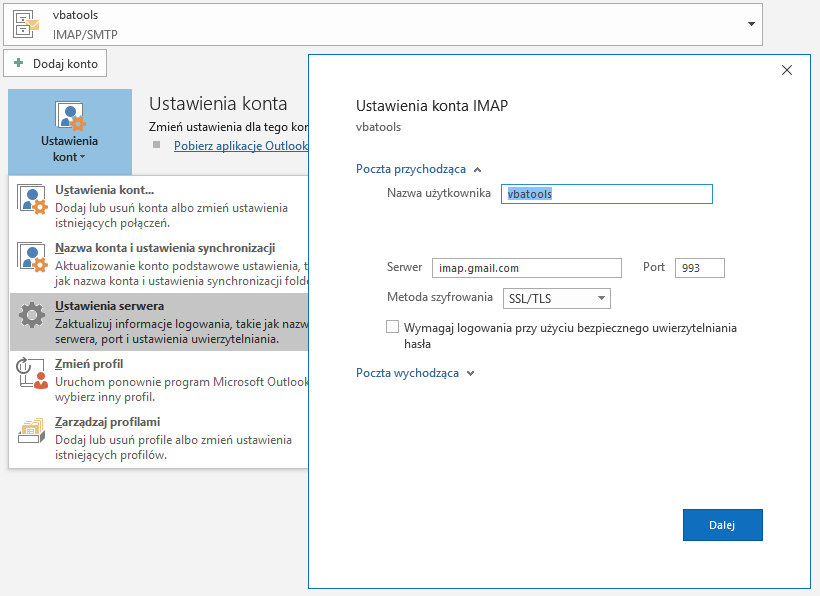Click the icon beside Nazwa konta i ustawienia synchronizacji

pos(32,257)
